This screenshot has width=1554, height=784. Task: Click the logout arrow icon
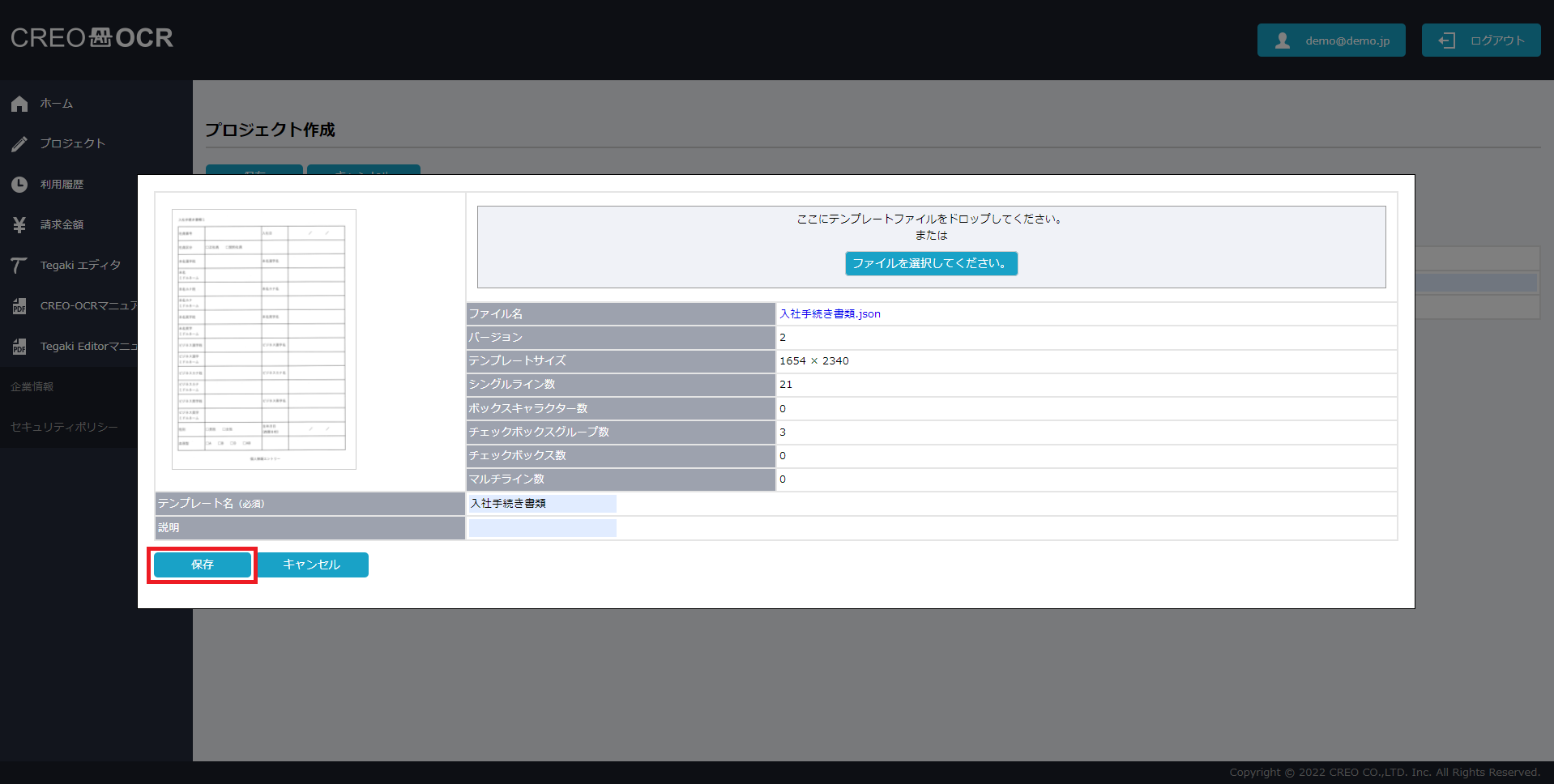(1446, 40)
